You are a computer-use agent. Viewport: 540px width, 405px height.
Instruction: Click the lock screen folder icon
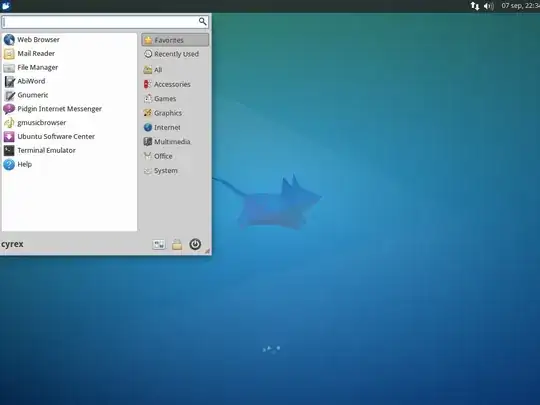177,244
